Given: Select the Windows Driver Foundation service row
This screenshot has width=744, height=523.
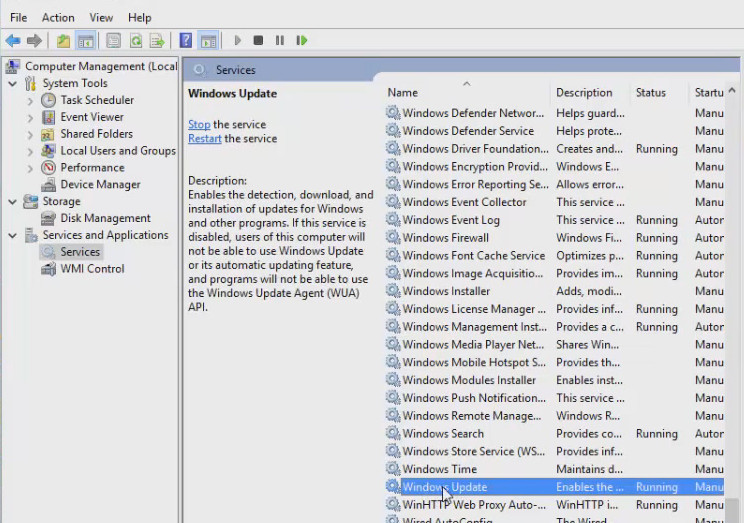Looking at the screenshot, I should pyautogui.click(x=554, y=149).
